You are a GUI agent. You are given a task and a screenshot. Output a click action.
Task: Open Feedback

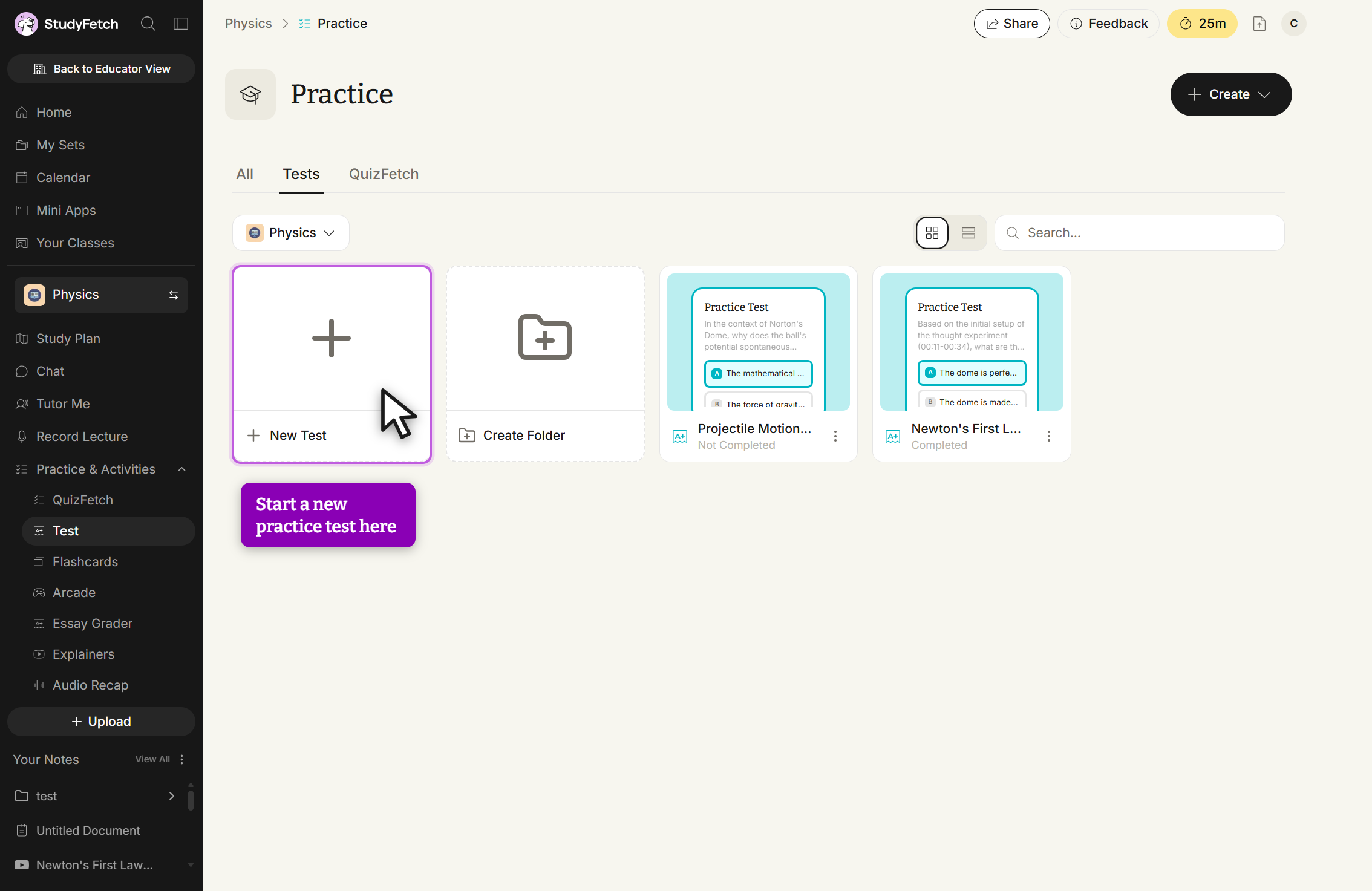coord(1108,24)
